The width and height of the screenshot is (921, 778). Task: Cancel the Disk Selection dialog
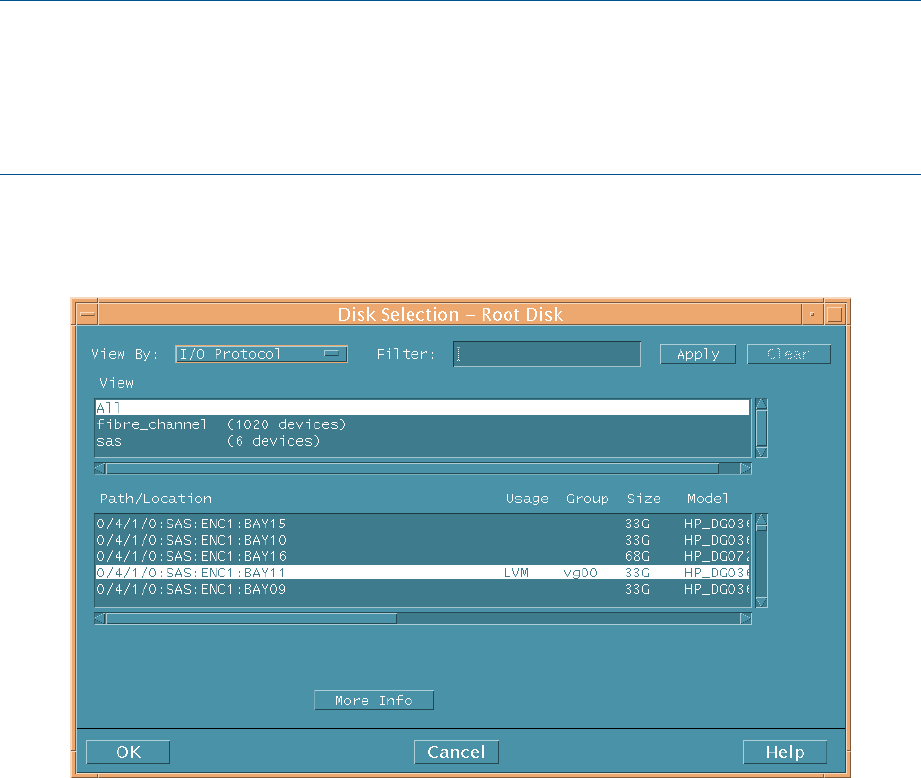click(x=456, y=752)
